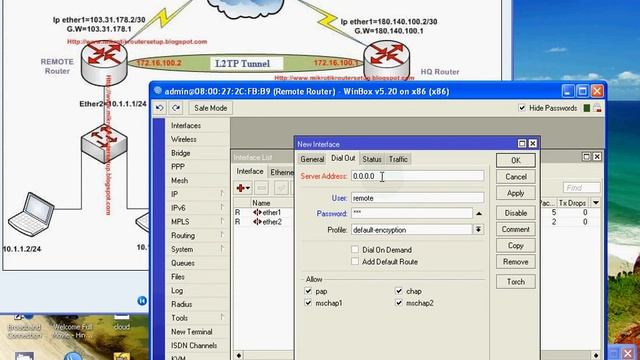Click the Disable button
The width and height of the screenshot is (640, 360).
click(x=516, y=213)
